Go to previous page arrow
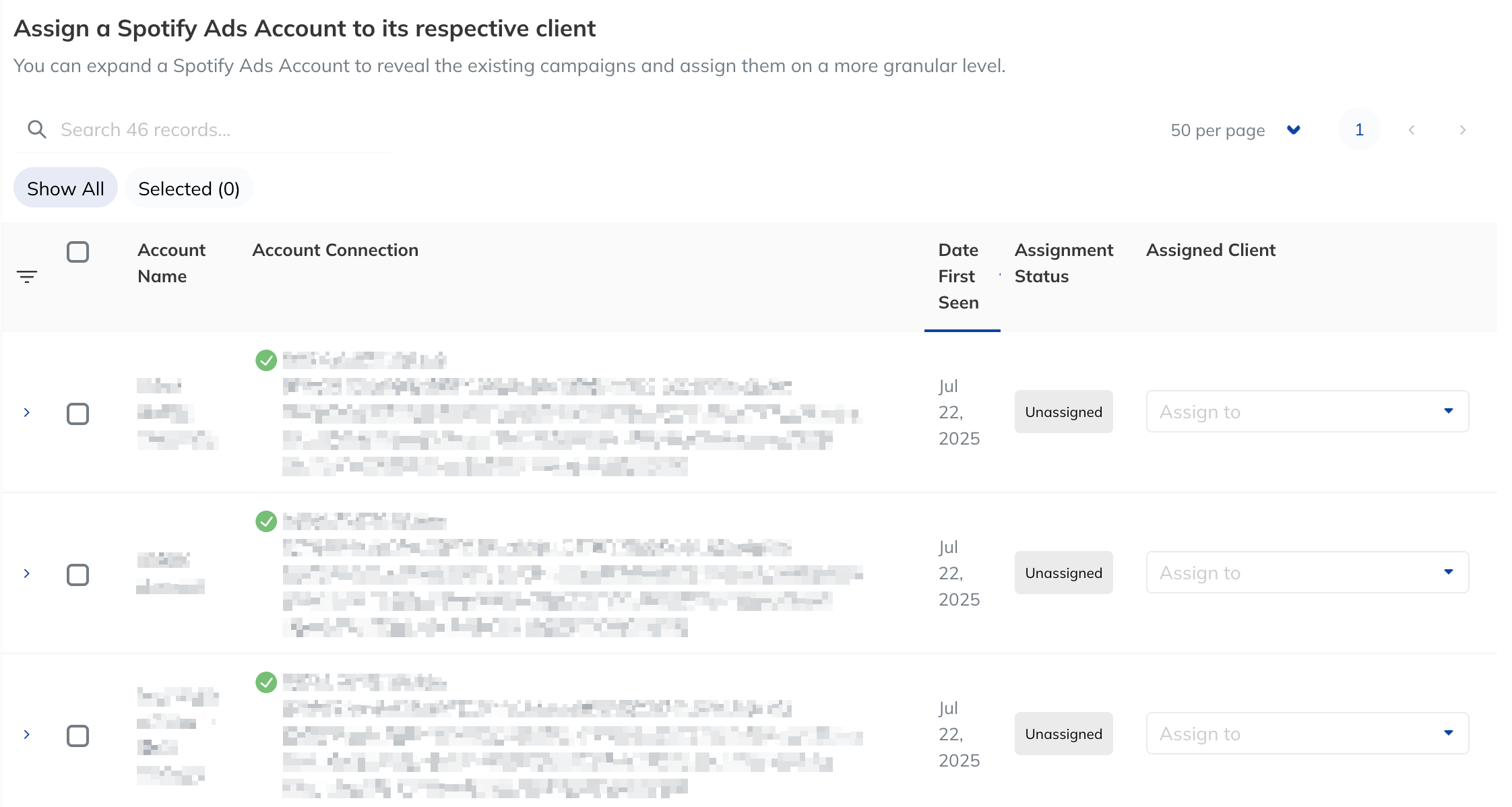The height and width of the screenshot is (807, 1512). tap(1412, 129)
